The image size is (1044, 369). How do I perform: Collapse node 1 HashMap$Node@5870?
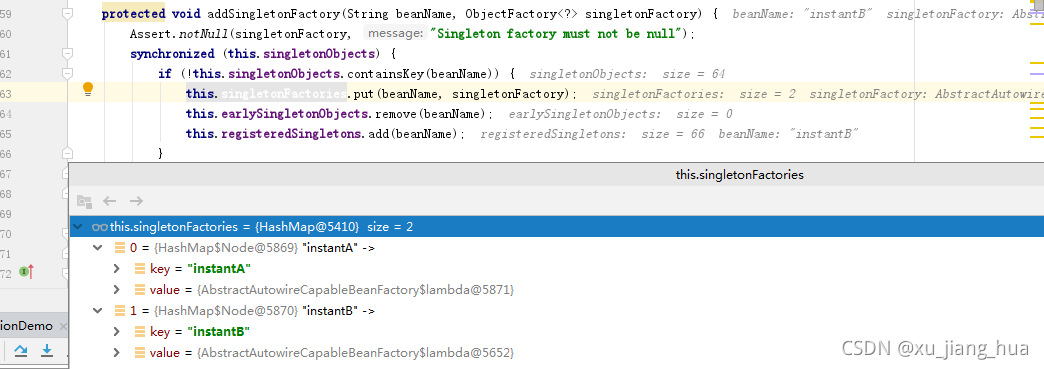[99, 310]
